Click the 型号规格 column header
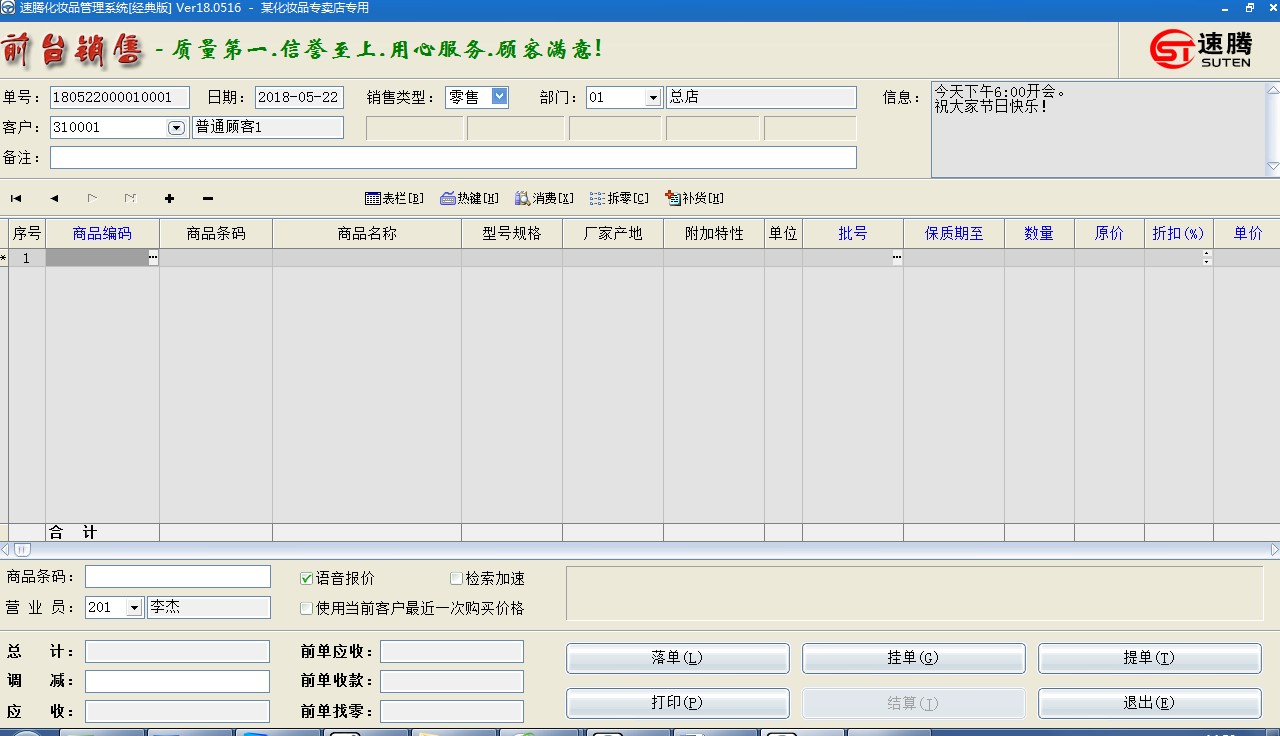The image size is (1280, 736). click(x=512, y=233)
